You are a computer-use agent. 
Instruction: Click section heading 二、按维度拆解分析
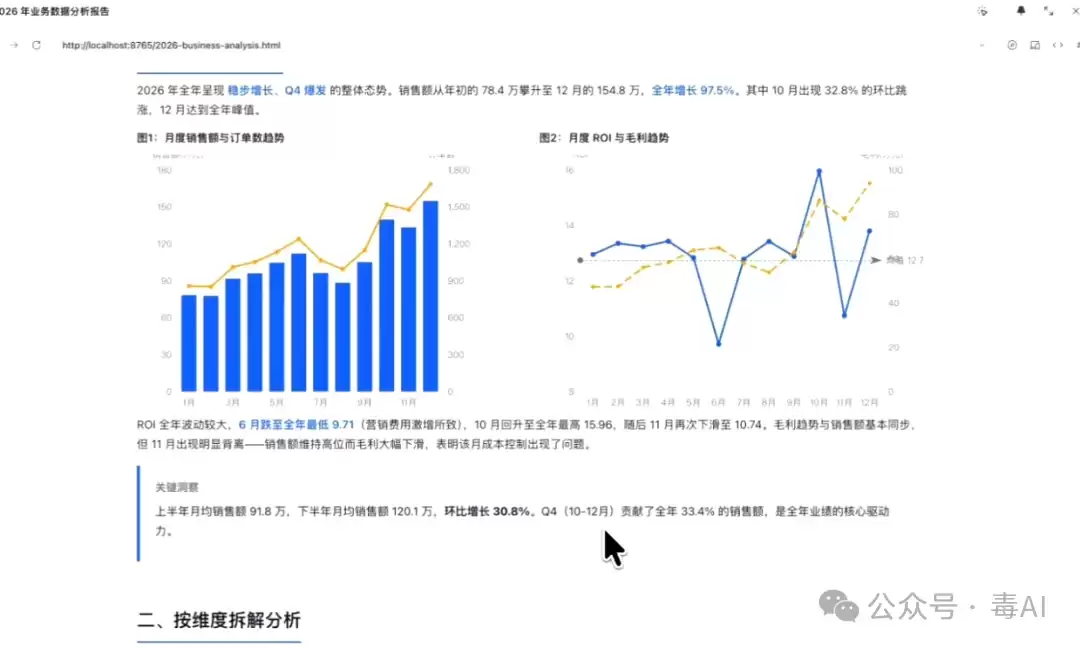point(219,620)
